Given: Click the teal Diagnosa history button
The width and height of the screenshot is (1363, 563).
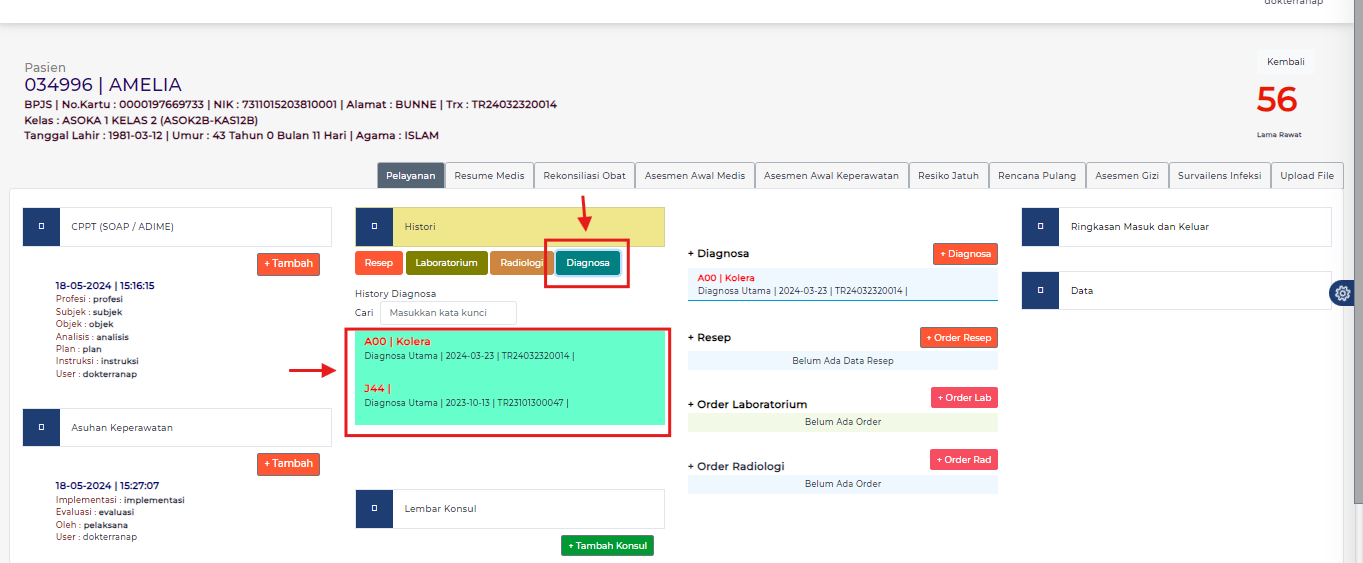Looking at the screenshot, I should 587,263.
